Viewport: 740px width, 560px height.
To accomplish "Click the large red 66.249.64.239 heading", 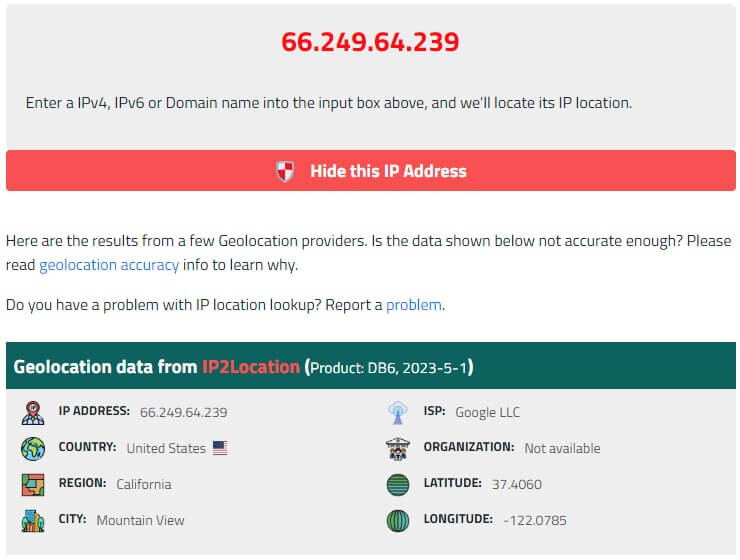I will [370, 42].
